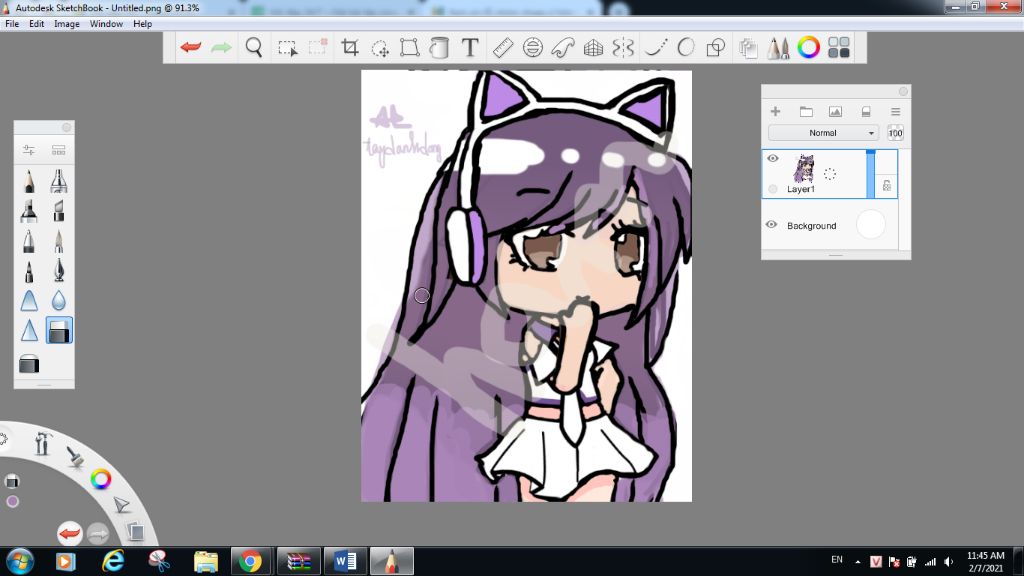Pick the Quick Selection tool with red corner

point(318,47)
